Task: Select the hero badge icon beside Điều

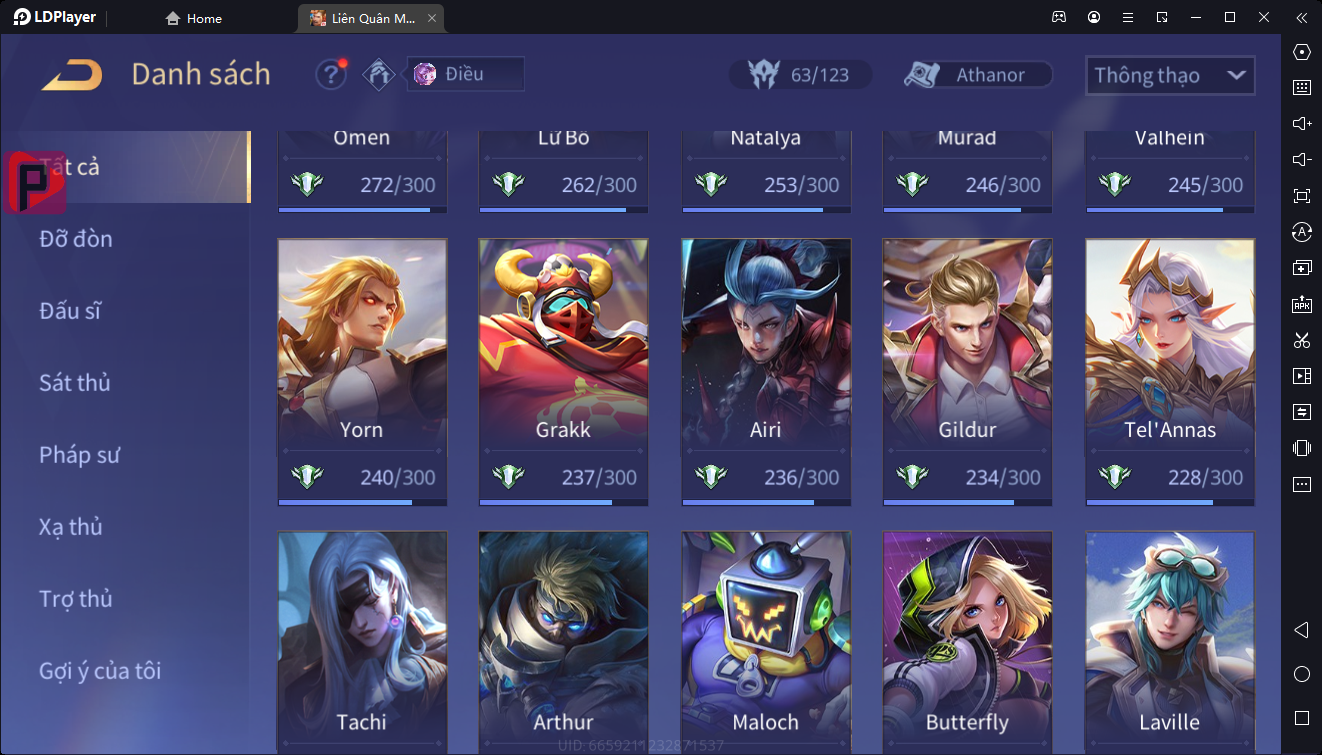Action: tap(379, 74)
